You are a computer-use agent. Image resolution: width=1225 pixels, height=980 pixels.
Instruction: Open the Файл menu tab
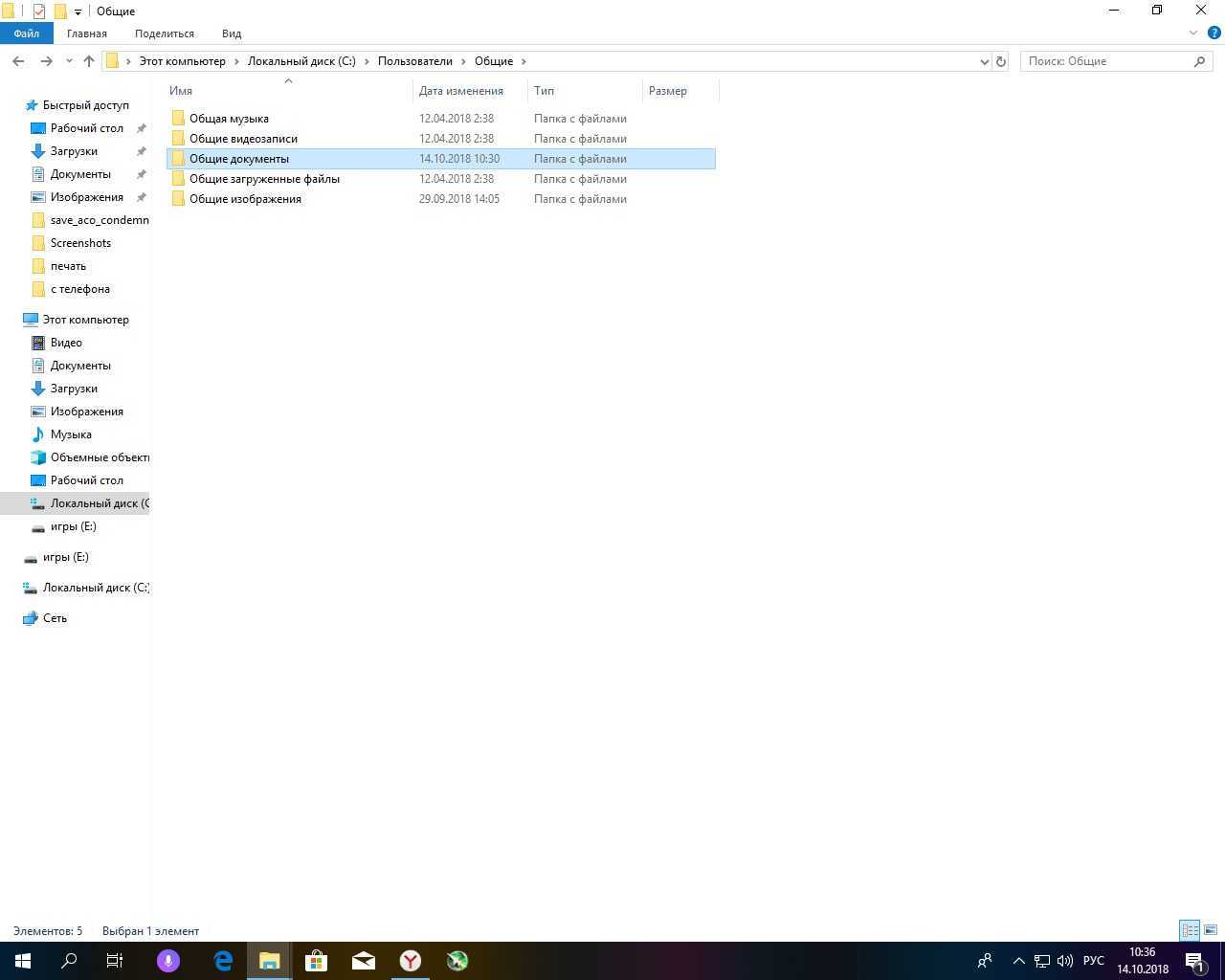tap(26, 33)
